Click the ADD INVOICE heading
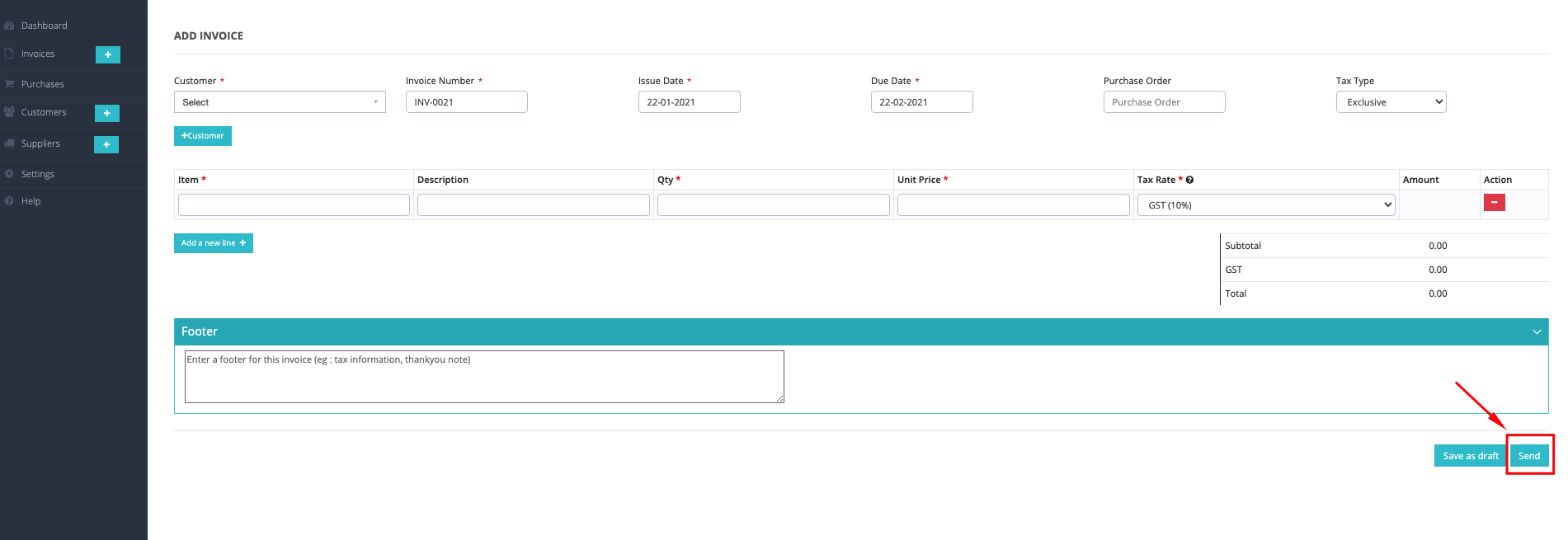This screenshot has width=1568, height=540. 209,35
